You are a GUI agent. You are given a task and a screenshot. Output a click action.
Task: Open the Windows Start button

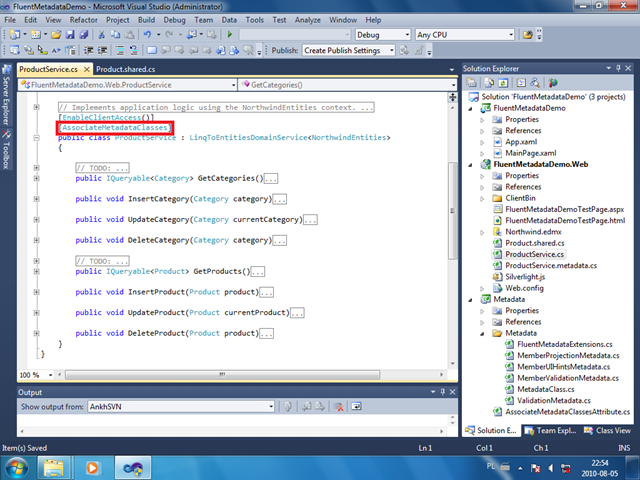pyautogui.click(x=16, y=468)
